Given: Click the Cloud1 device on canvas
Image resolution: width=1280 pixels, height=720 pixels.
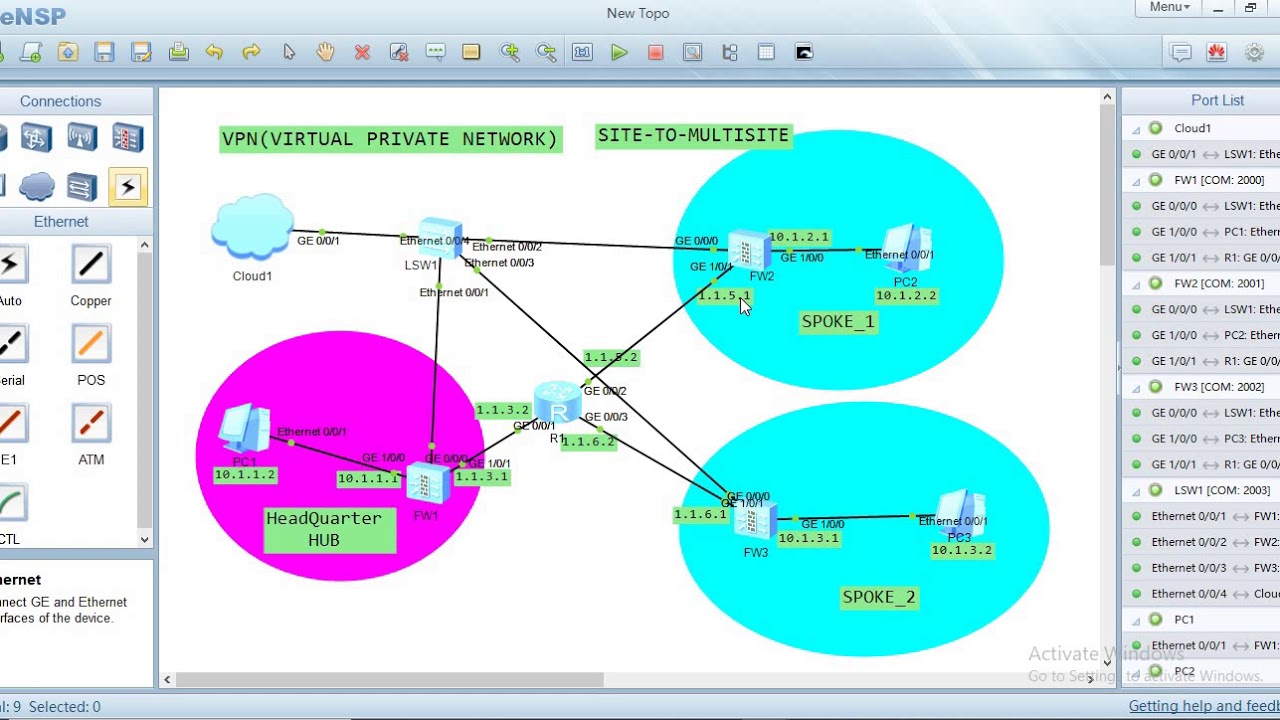Looking at the screenshot, I should [252, 228].
